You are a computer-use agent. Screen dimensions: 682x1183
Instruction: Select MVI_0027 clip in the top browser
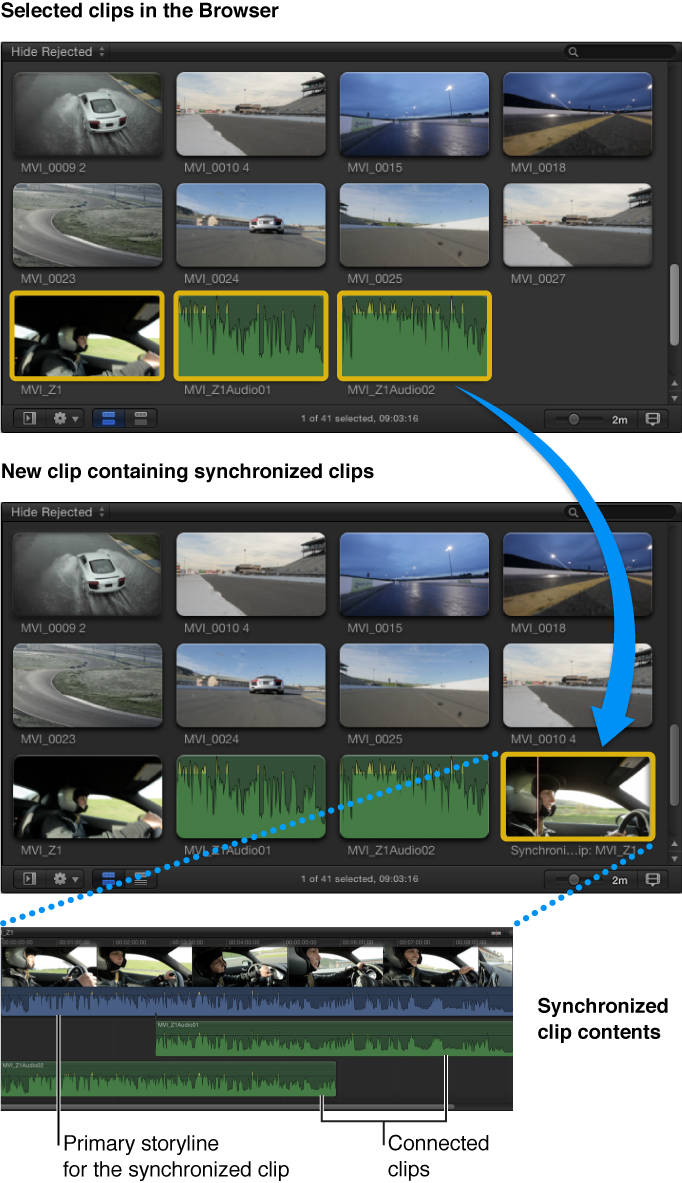pyautogui.click(x=578, y=225)
